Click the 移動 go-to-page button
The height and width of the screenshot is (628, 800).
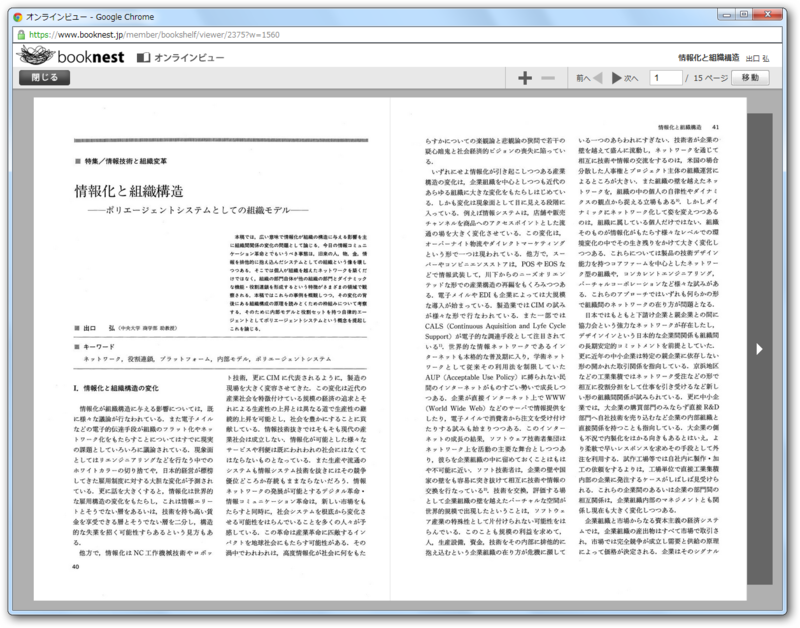[x=750, y=78]
